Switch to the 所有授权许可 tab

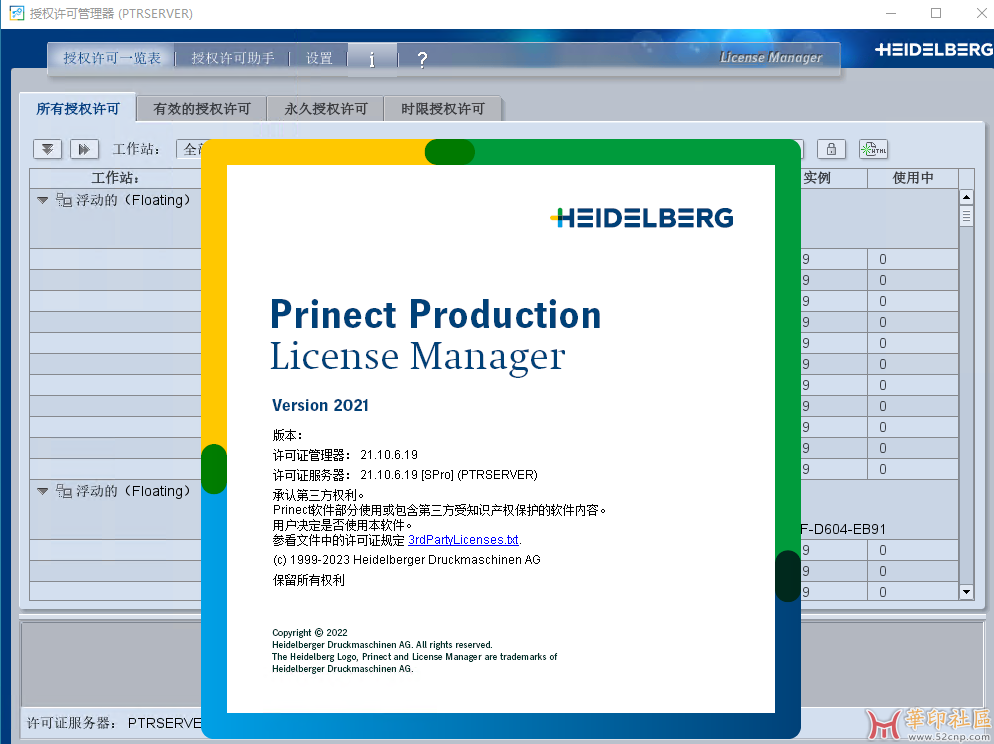pos(78,108)
